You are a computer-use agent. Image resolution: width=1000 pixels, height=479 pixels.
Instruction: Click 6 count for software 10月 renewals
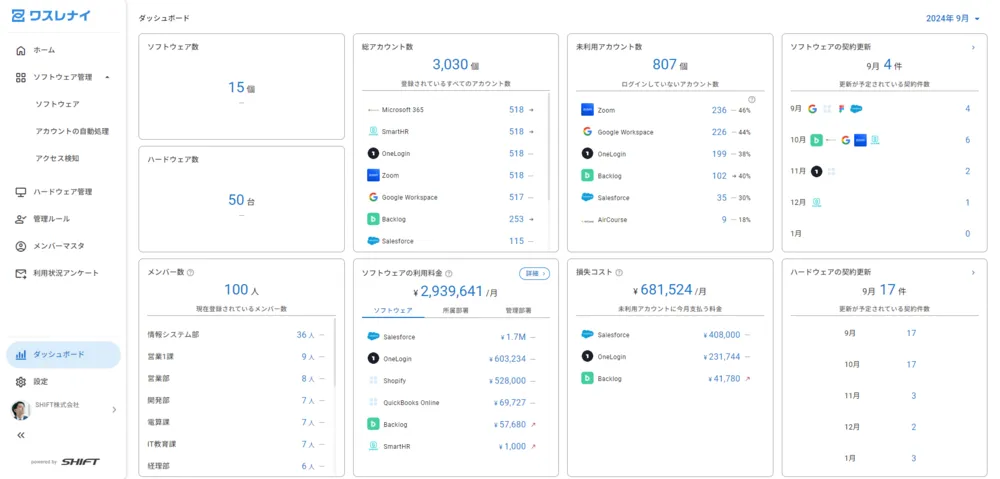967,140
